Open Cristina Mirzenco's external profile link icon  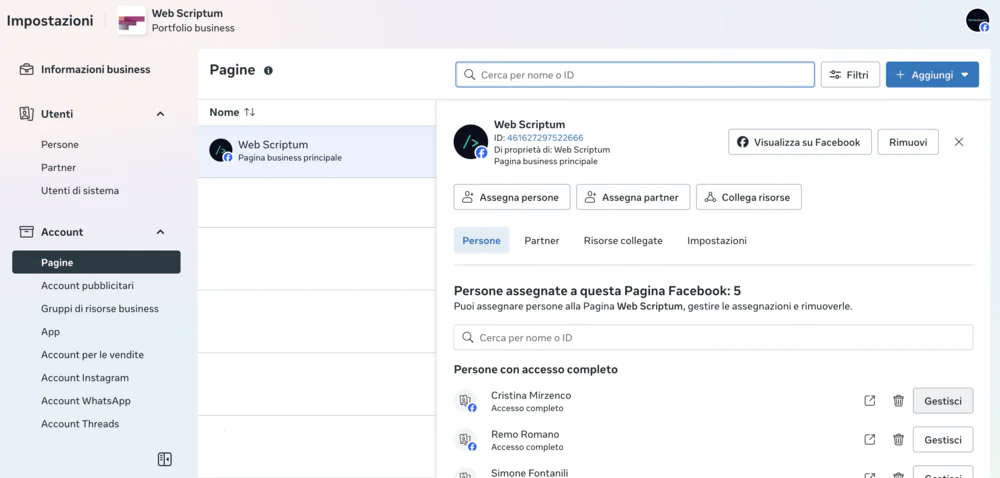point(869,401)
